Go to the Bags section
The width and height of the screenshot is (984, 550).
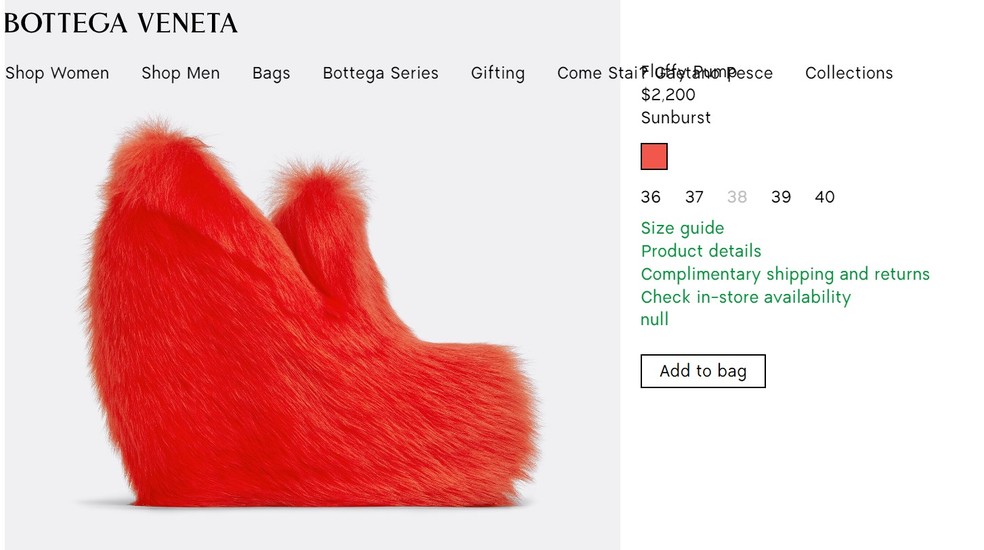click(271, 73)
